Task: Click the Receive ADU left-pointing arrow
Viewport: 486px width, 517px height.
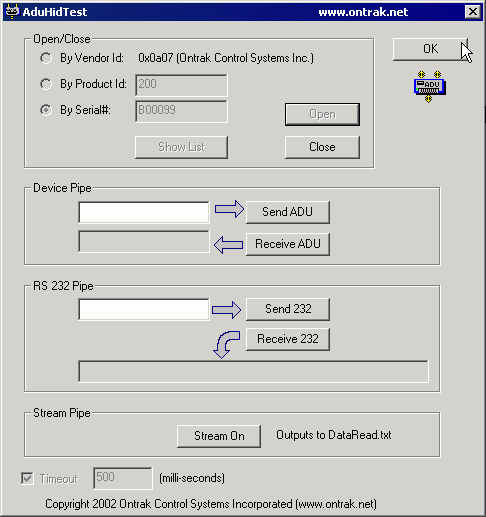Action: click(228, 245)
